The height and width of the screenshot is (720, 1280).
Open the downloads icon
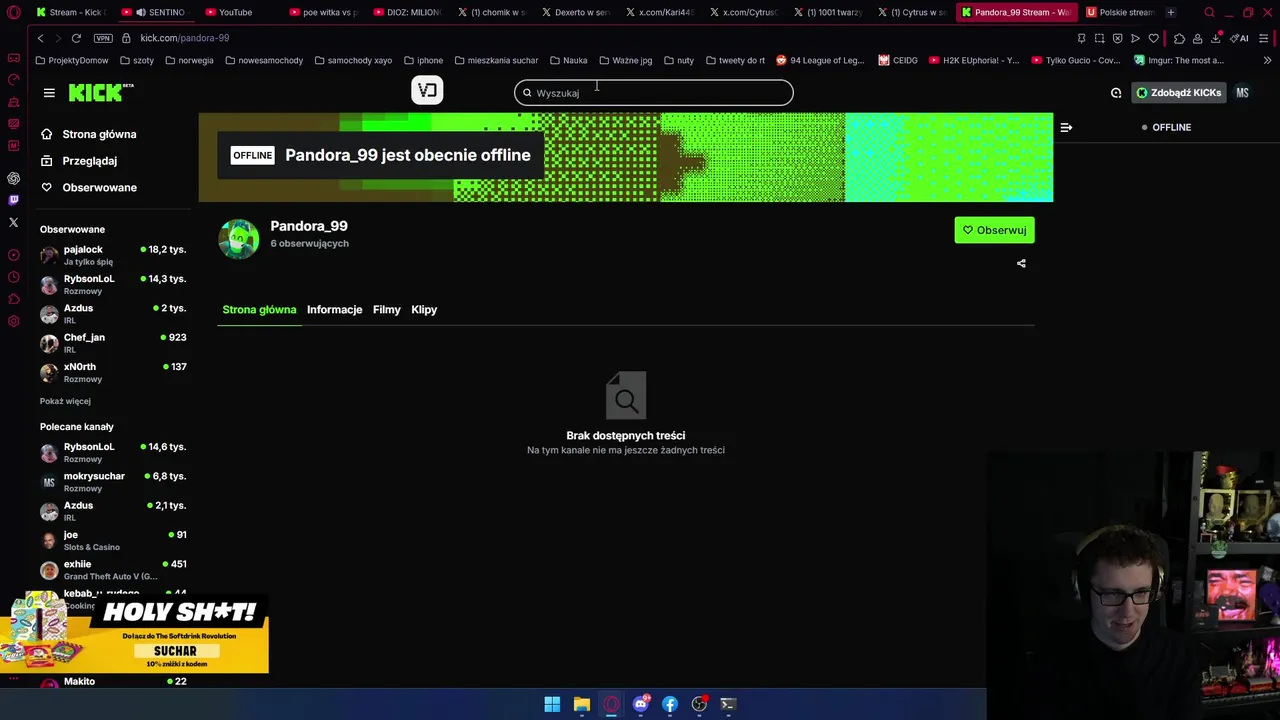(x=1216, y=38)
